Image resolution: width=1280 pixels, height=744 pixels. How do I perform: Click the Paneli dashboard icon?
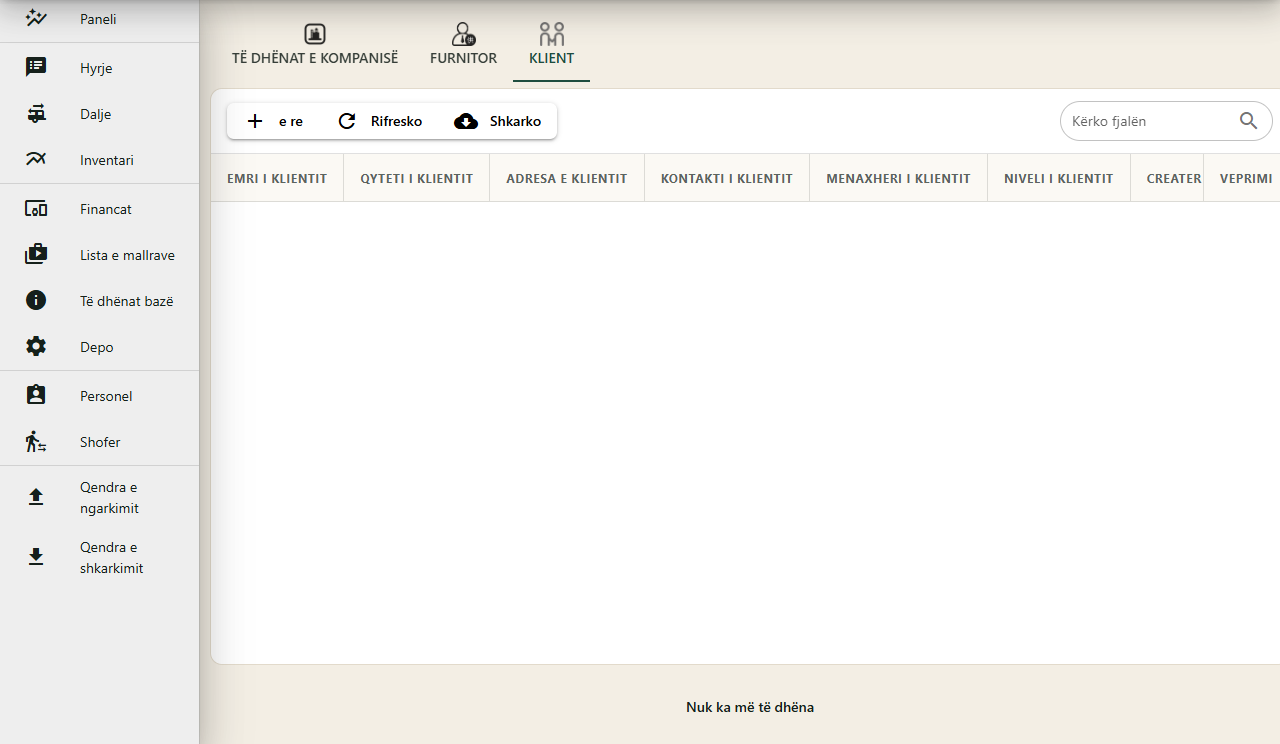36,18
